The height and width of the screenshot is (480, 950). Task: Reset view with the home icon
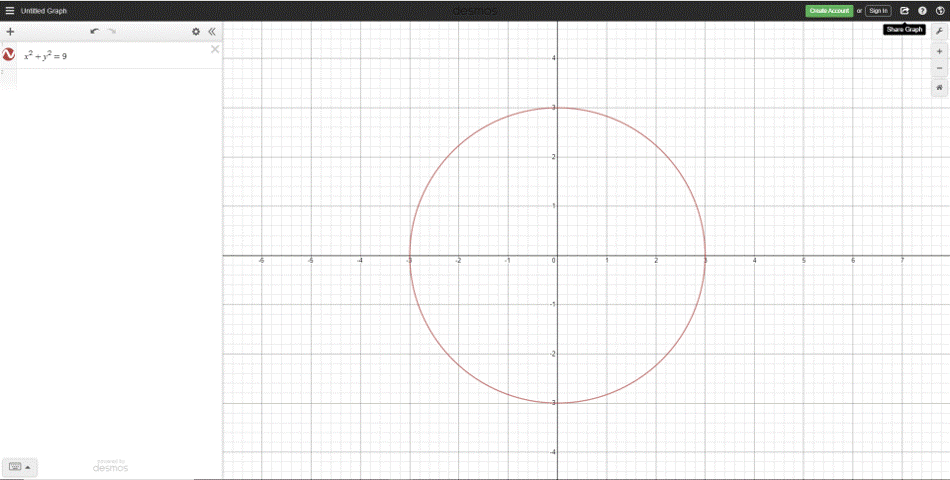coord(939,87)
